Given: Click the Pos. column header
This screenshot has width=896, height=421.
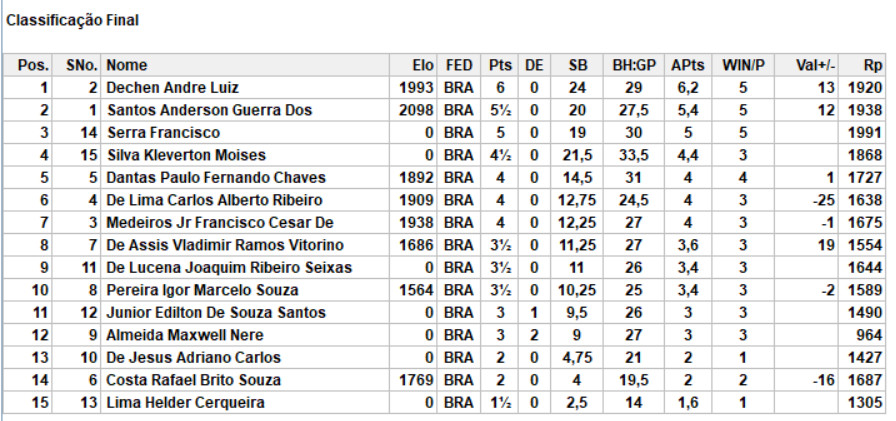Looking at the screenshot, I should click(33, 65).
